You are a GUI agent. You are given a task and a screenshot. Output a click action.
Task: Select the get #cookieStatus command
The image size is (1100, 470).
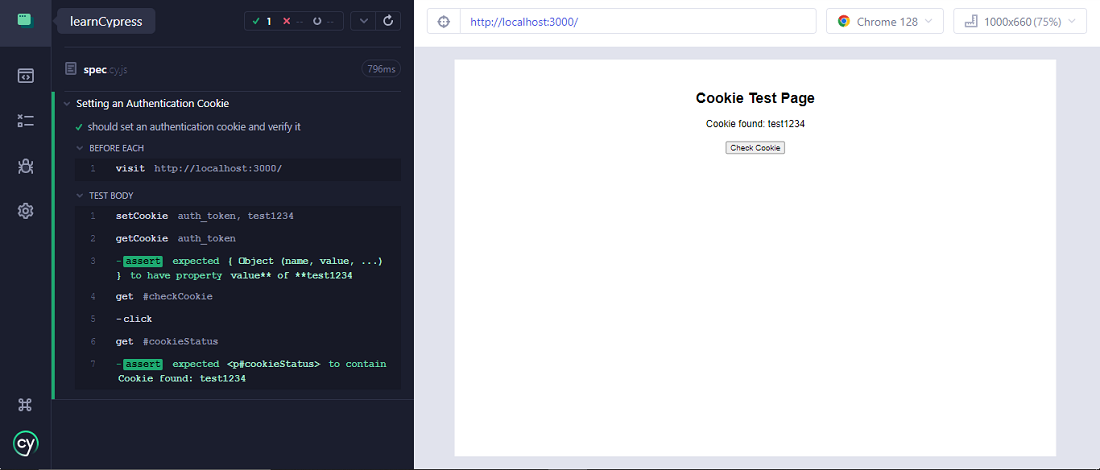[238, 342]
